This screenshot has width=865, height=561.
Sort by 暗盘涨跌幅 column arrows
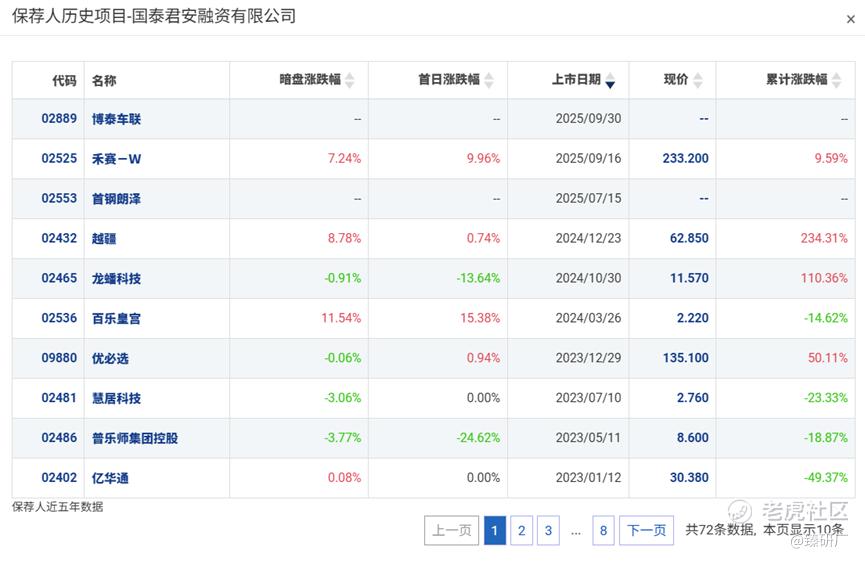[x=349, y=81]
